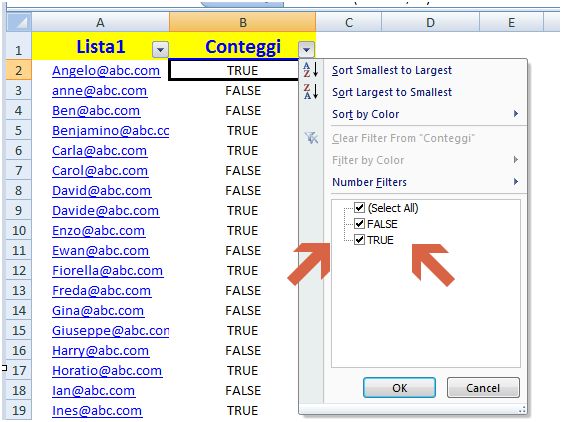Open the anne@abc.com link

(x=99, y=91)
